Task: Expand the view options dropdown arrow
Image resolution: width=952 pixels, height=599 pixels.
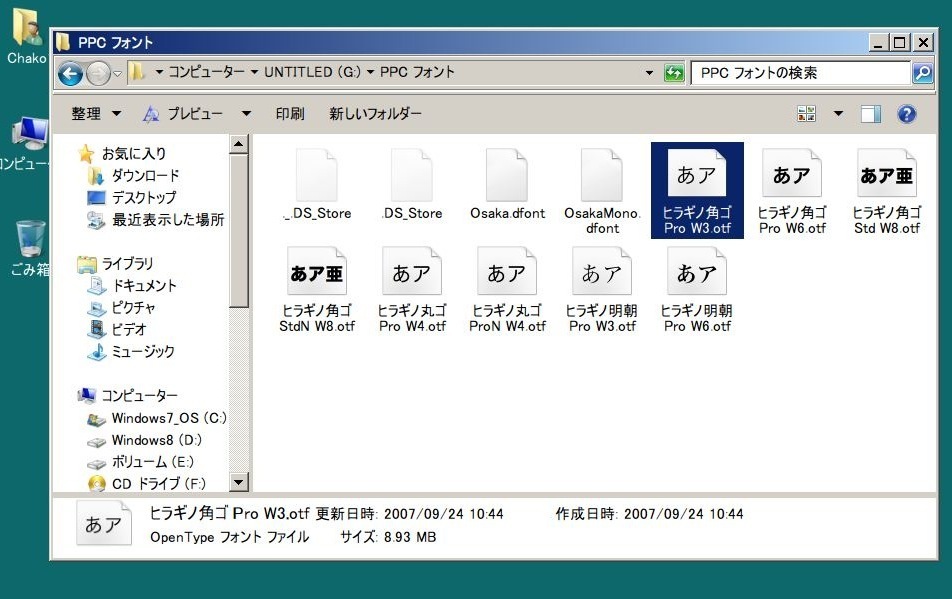Action: click(838, 114)
